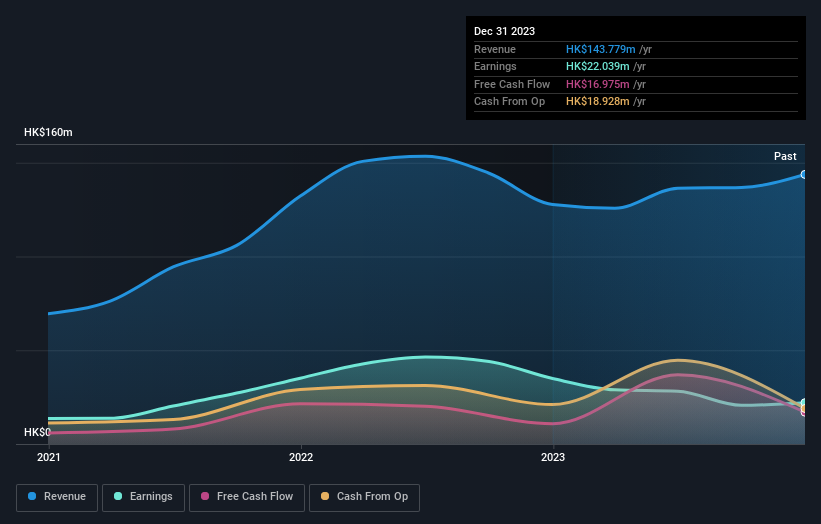Toggle the Cash From Op legend button
This screenshot has width=821, height=524.
click(364, 497)
